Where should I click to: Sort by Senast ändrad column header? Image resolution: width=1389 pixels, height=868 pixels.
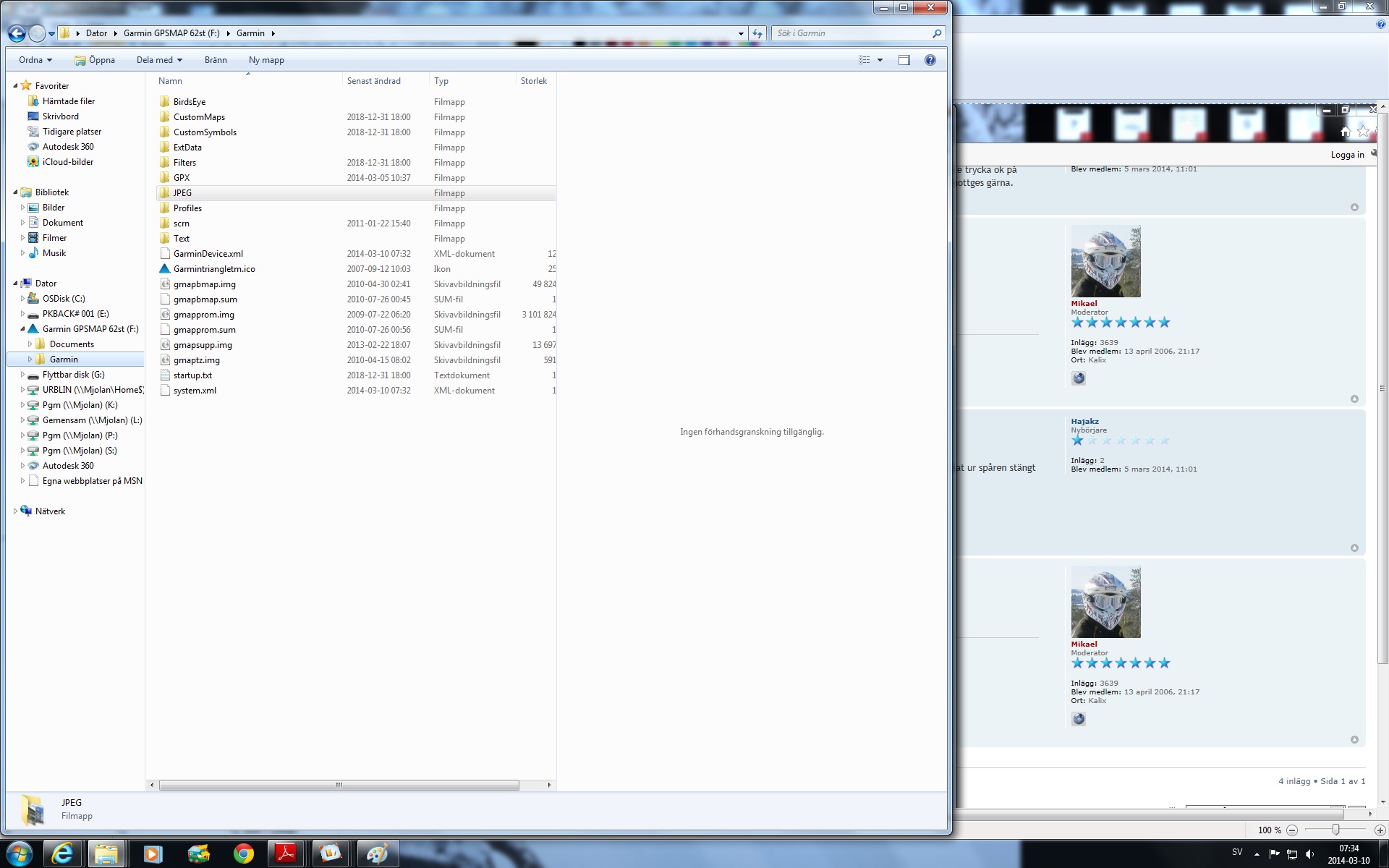click(374, 81)
